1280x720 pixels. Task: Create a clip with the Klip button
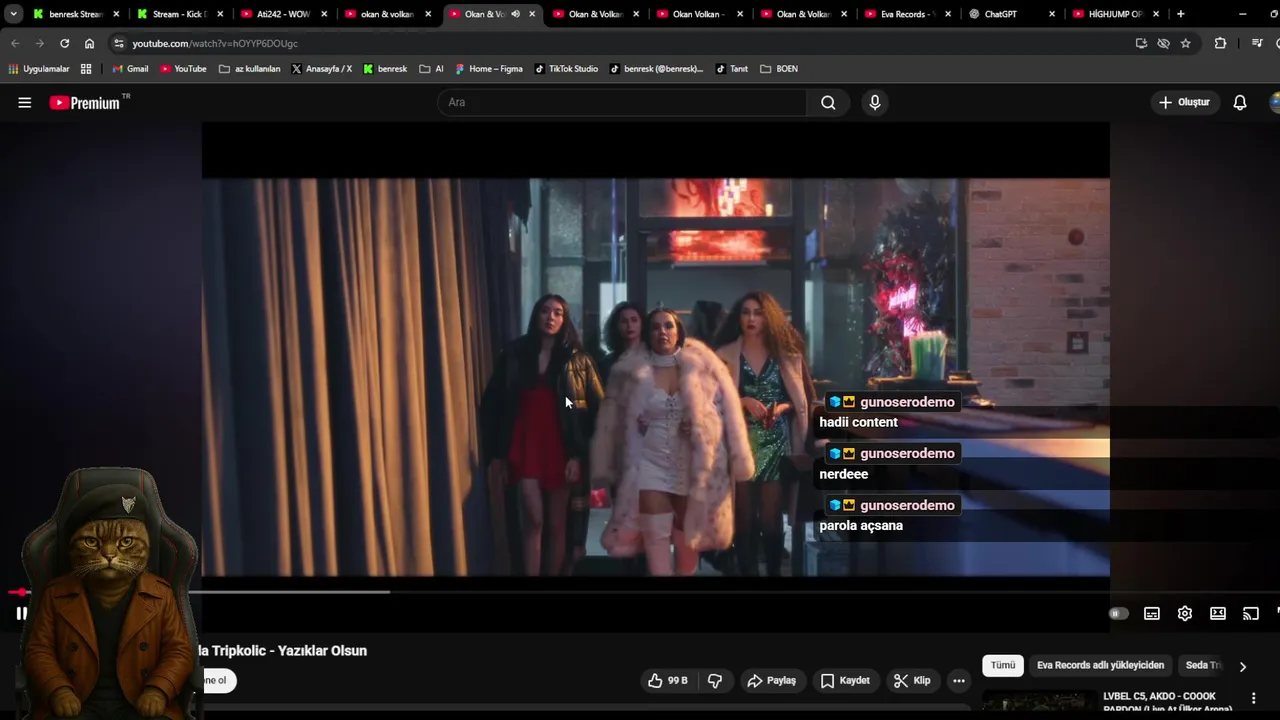[912, 680]
